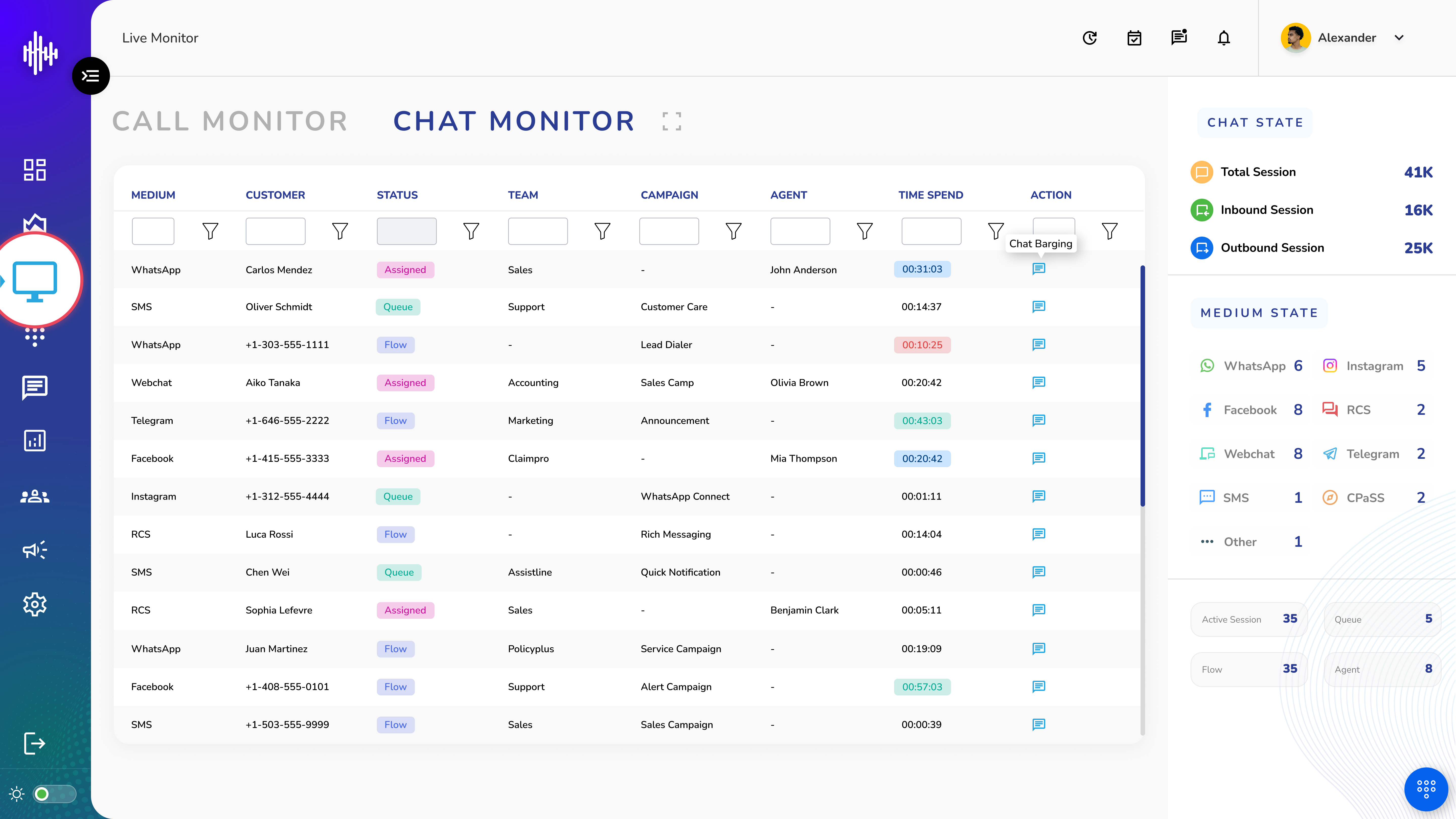Open the reports chart icon in sidebar
This screenshot has height=819, width=1456.
click(34, 440)
